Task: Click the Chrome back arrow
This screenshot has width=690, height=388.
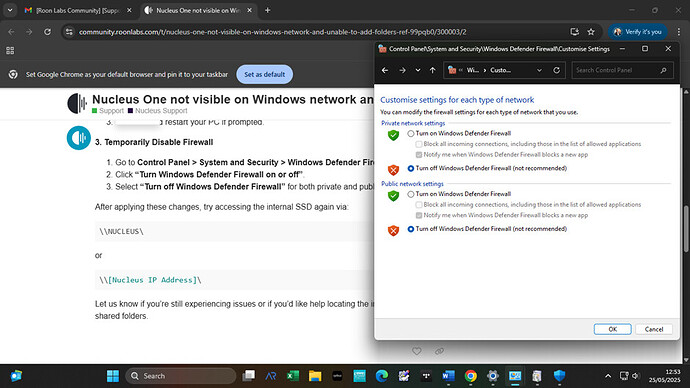Action: coord(11,32)
